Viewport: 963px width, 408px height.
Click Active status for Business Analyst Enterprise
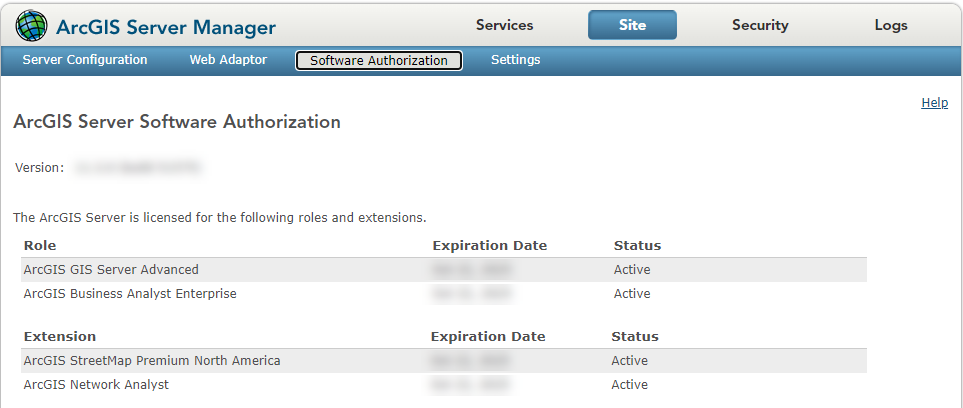point(632,294)
